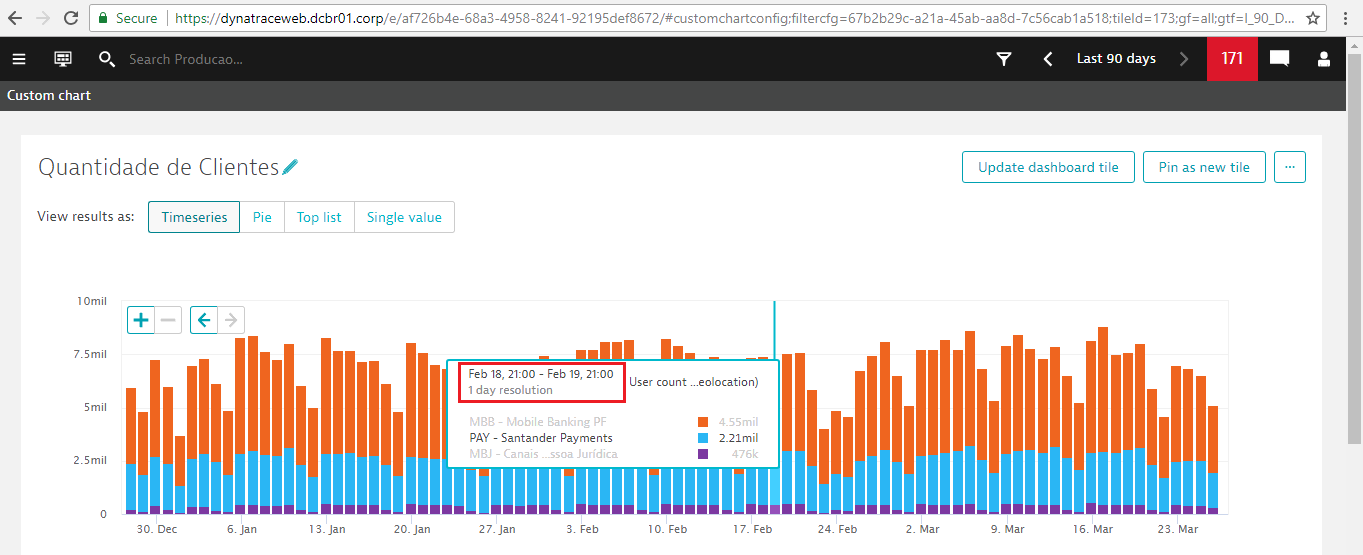The width and height of the screenshot is (1363, 555).
Task: Open the Last 90 days timeframe selector
Action: point(1116,59)
